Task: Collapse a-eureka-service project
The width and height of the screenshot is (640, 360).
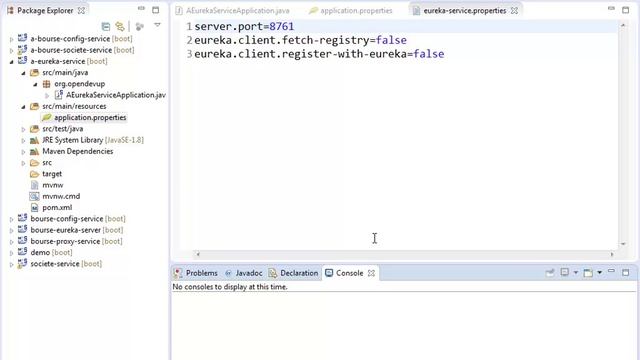Action: pos(11,62)
